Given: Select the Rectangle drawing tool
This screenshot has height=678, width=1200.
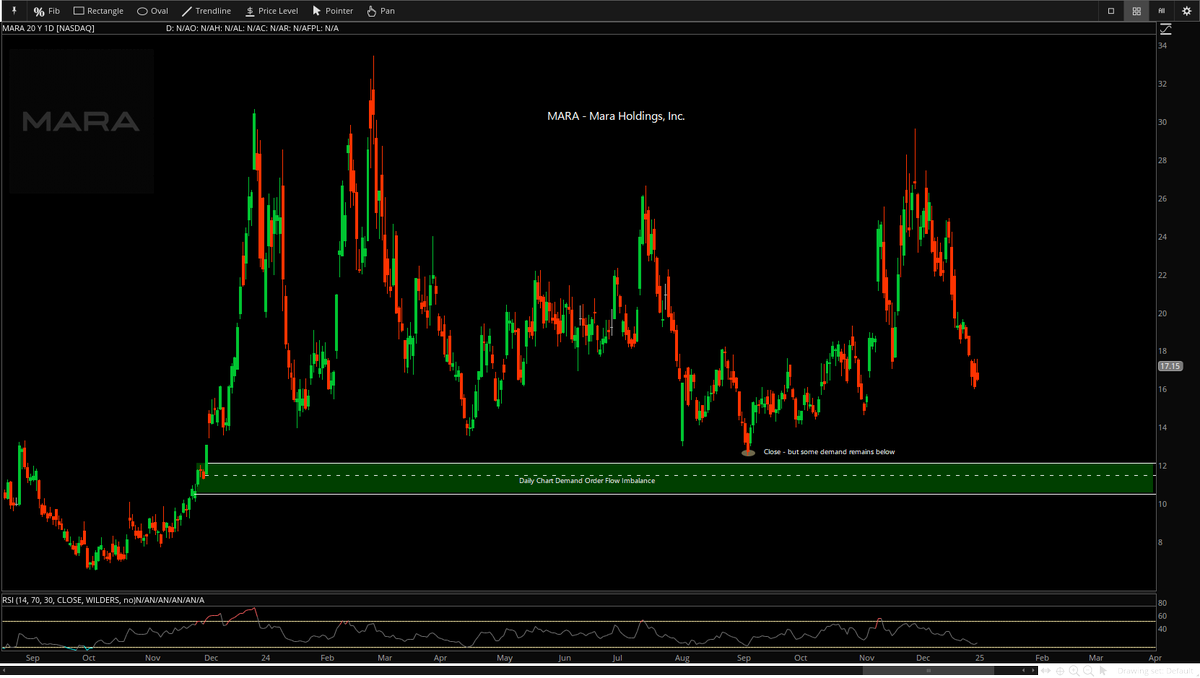Looking at the screenshot, I should click(99, 11).
